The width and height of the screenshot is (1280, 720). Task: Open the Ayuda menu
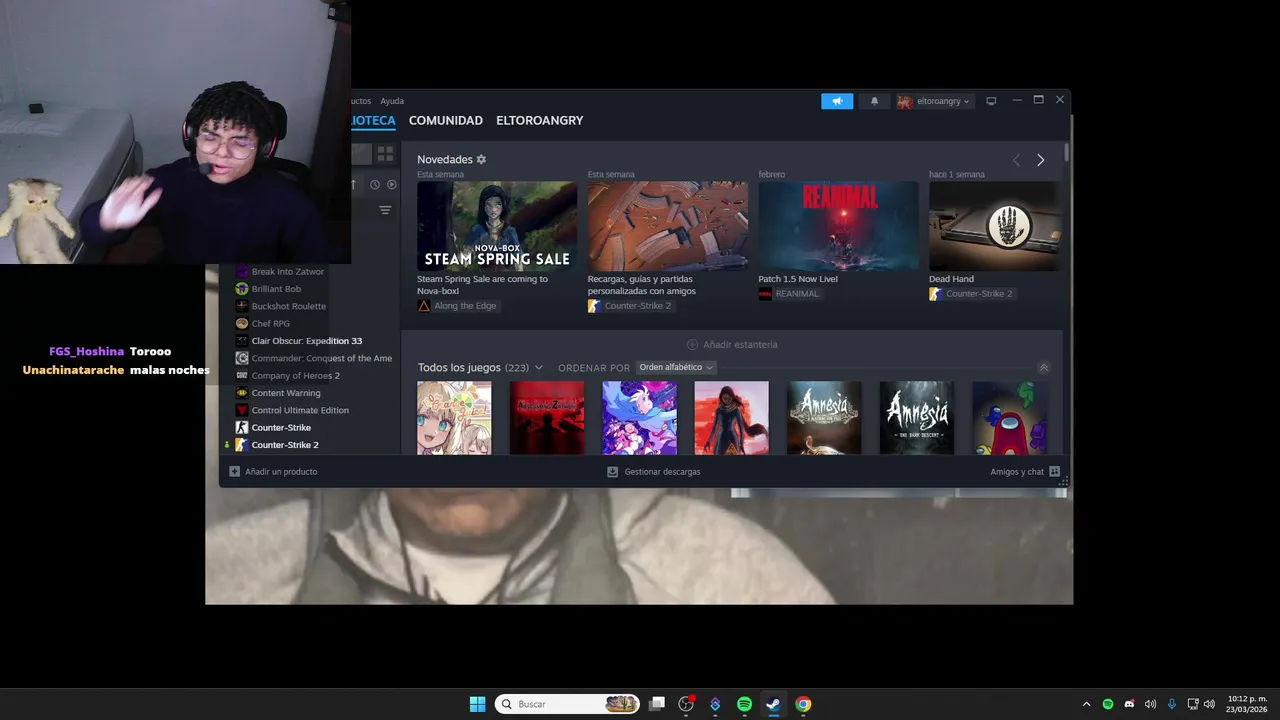point(392,101)
